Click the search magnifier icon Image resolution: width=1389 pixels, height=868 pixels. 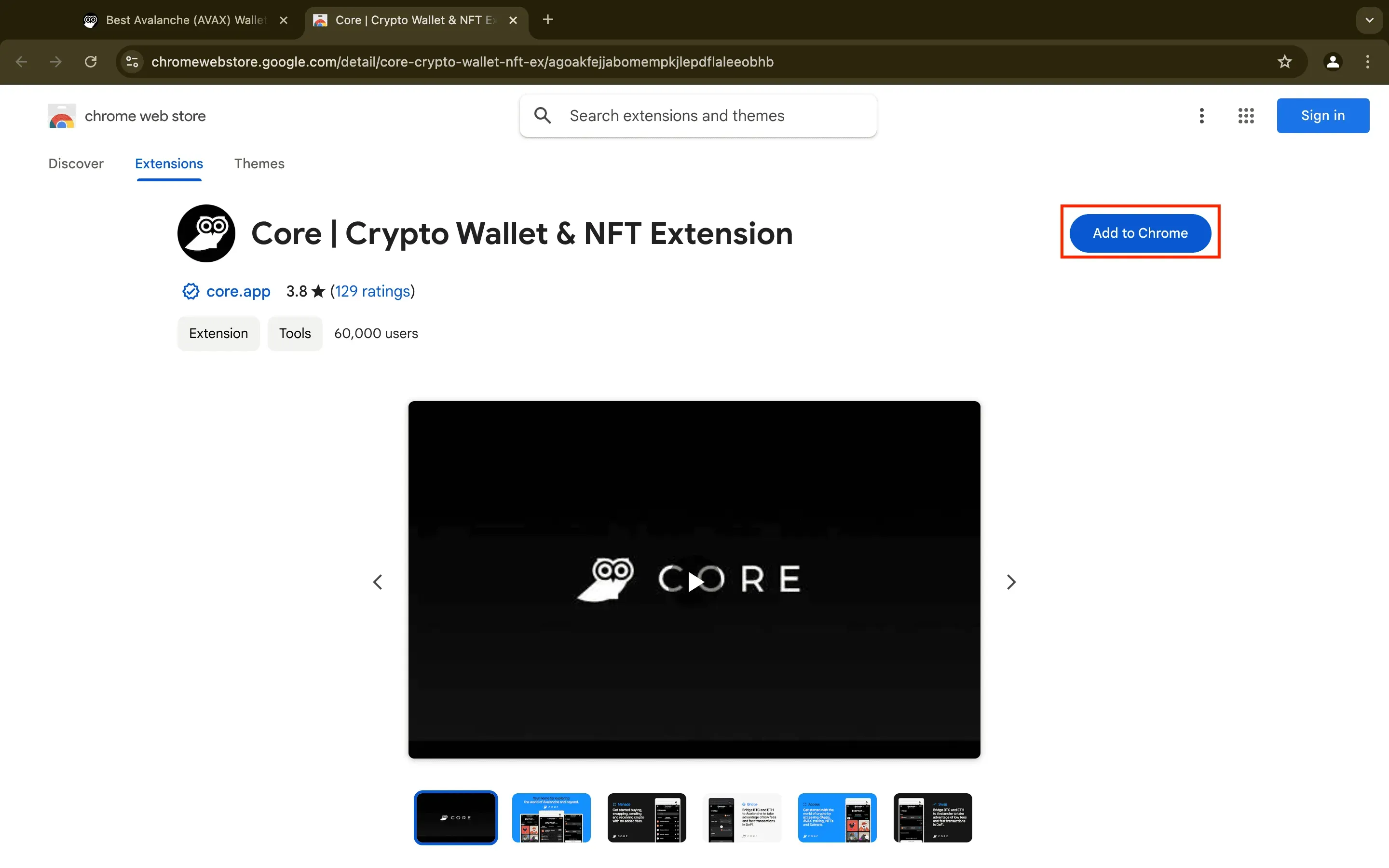(543, 116)
